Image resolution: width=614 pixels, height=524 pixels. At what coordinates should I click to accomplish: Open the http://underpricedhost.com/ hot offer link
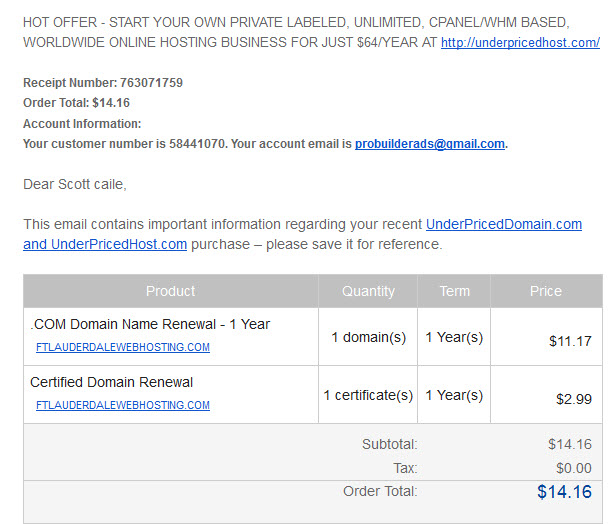coord(520,42)
